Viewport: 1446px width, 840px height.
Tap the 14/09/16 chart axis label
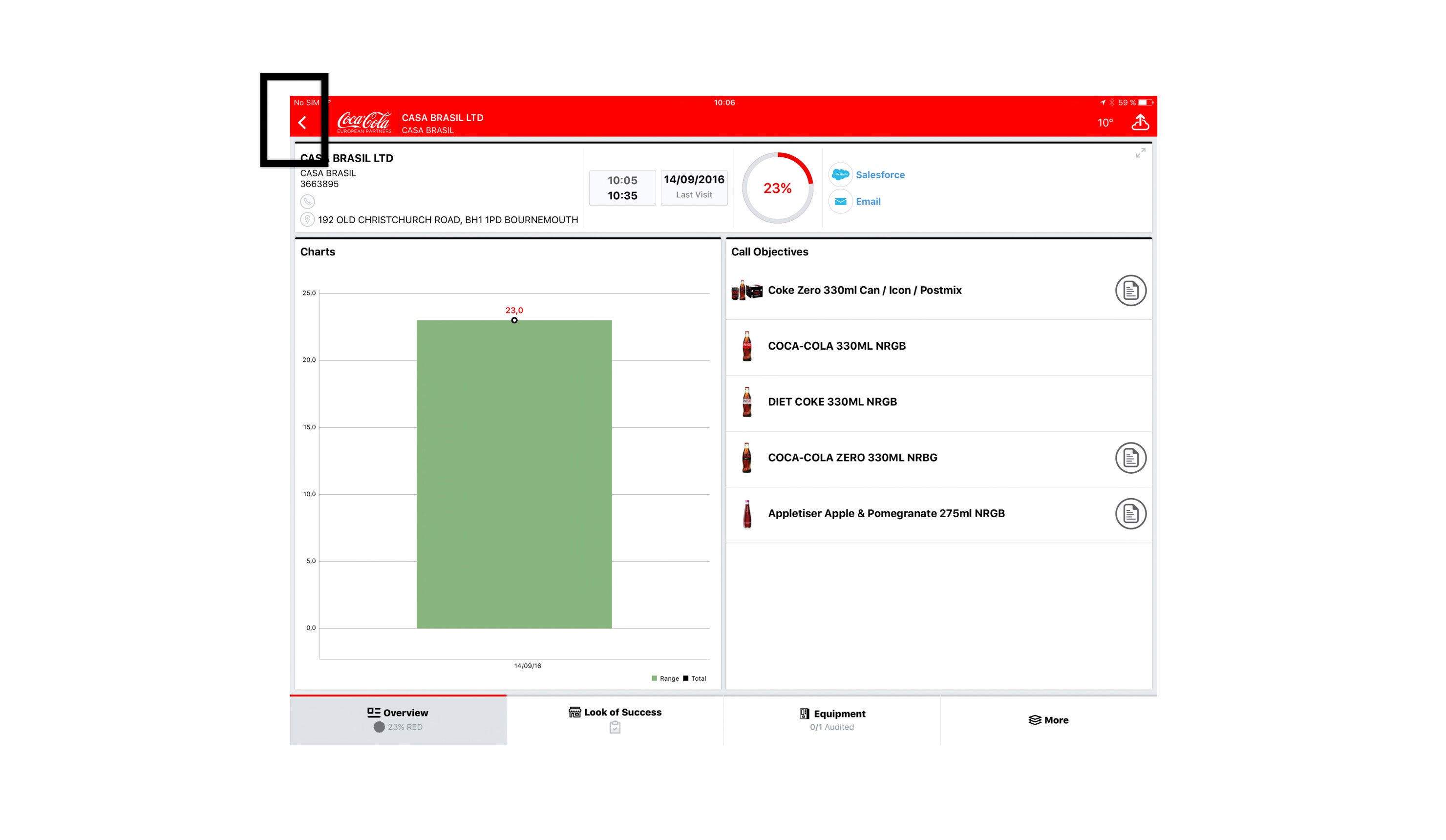tap(527, 666)
